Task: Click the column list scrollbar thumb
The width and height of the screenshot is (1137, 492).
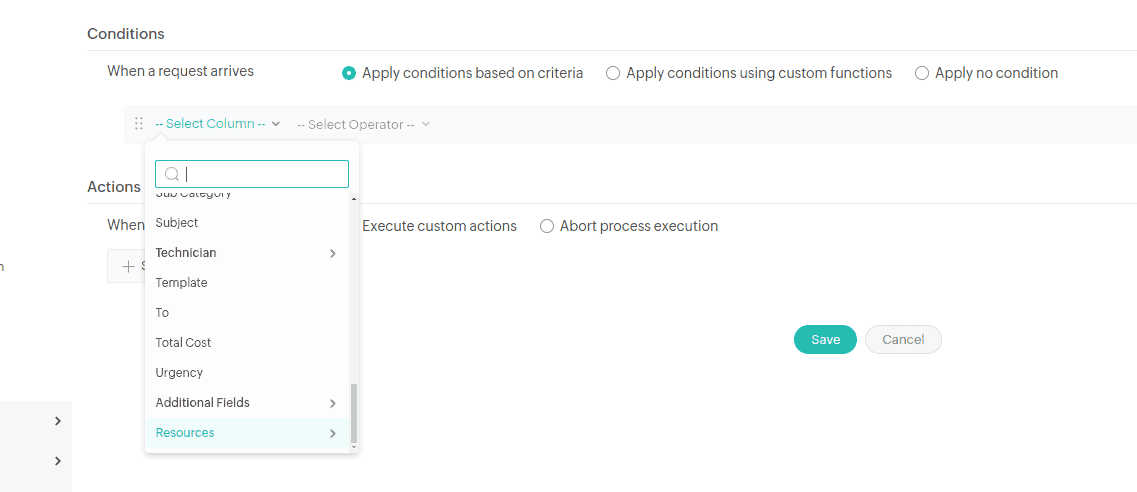Action: [353, 412]
